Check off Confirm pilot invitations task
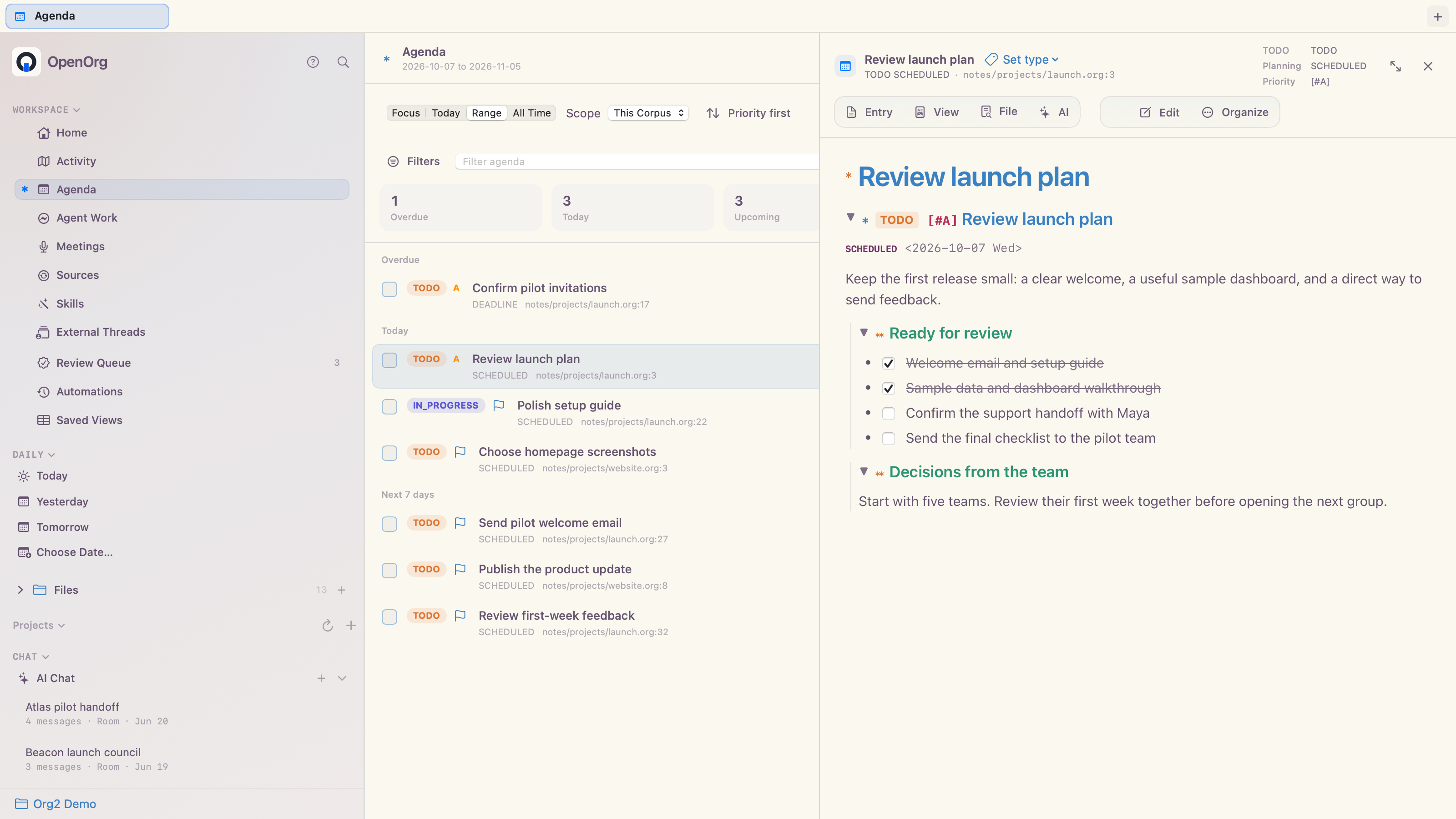 click(x=389, y=289)
